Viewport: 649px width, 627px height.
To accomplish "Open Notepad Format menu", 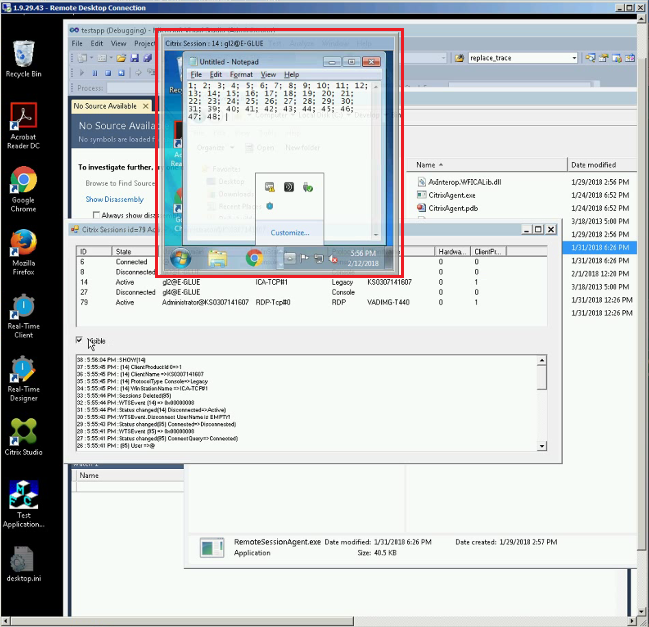I will click(241, 74).
